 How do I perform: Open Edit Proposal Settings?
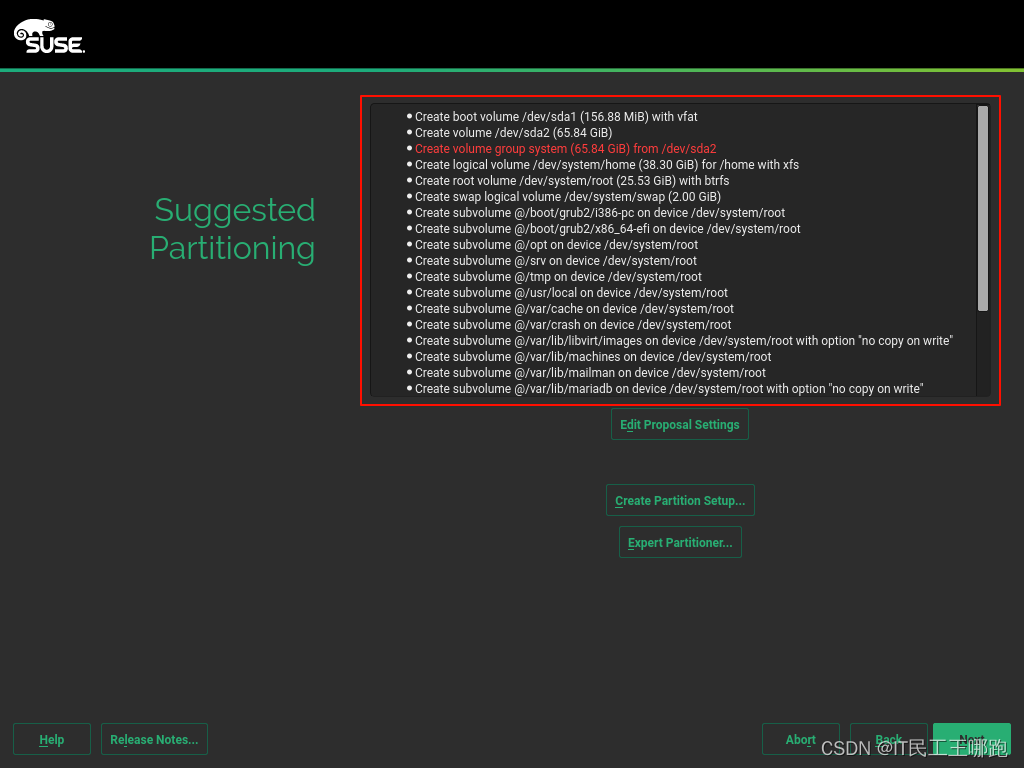click(679, 423)
